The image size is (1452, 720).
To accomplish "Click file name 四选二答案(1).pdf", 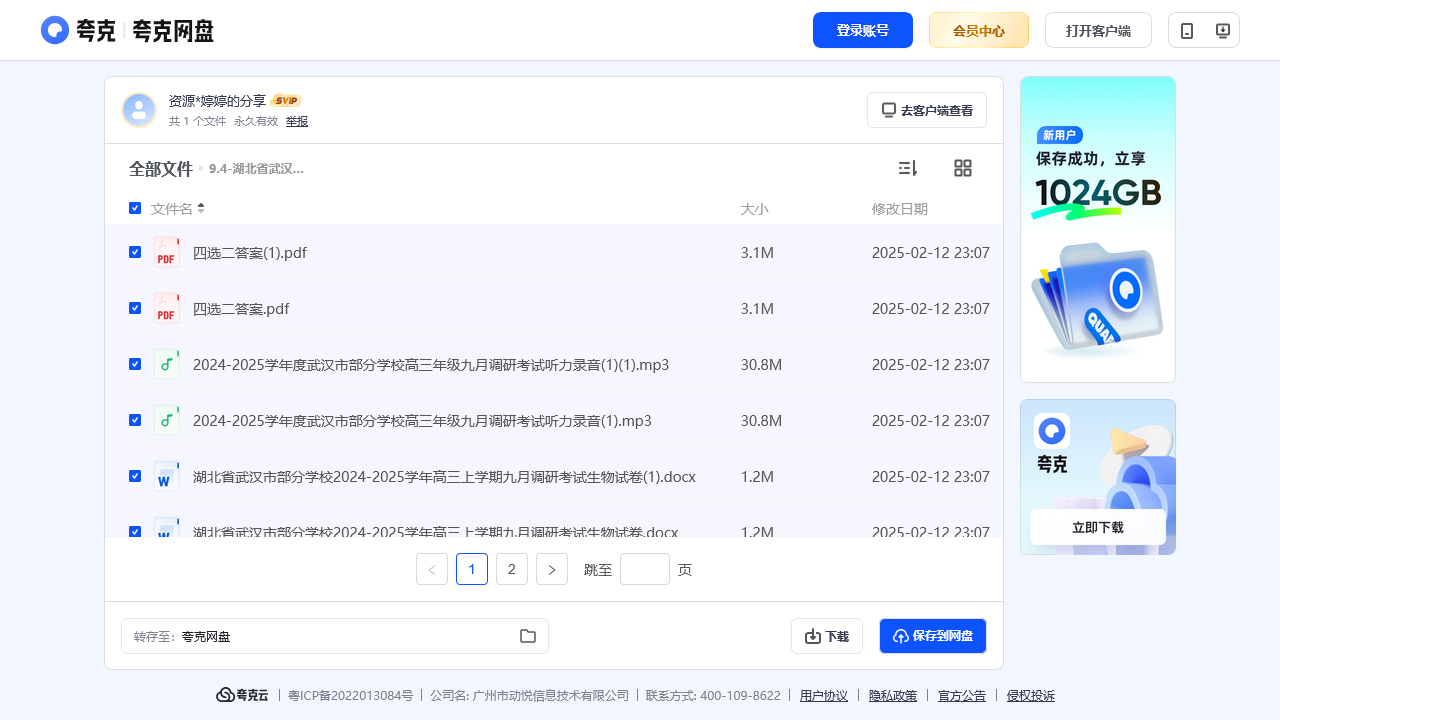I will [250, 253].
